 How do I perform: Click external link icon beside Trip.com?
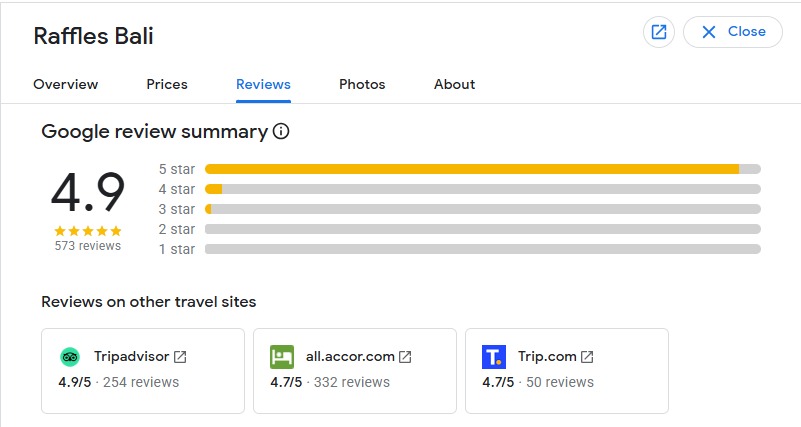pos(587,357)
